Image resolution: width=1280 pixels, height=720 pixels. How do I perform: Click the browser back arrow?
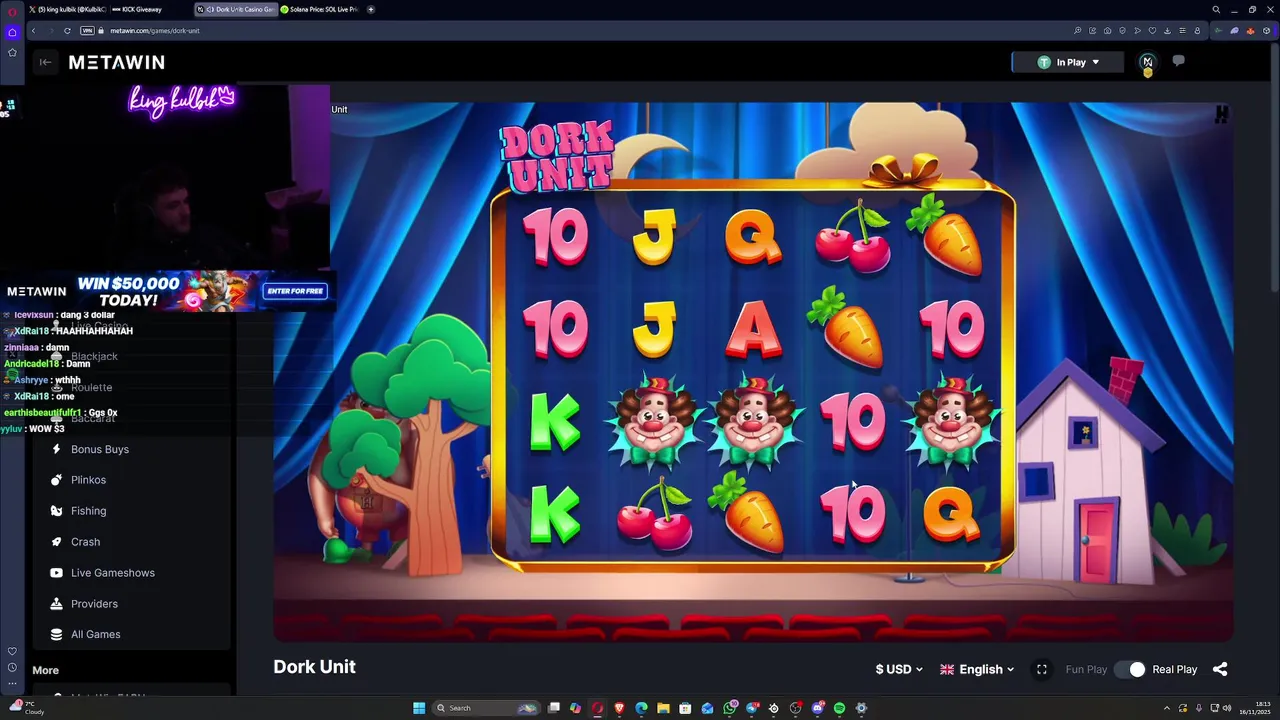[33, 30]
